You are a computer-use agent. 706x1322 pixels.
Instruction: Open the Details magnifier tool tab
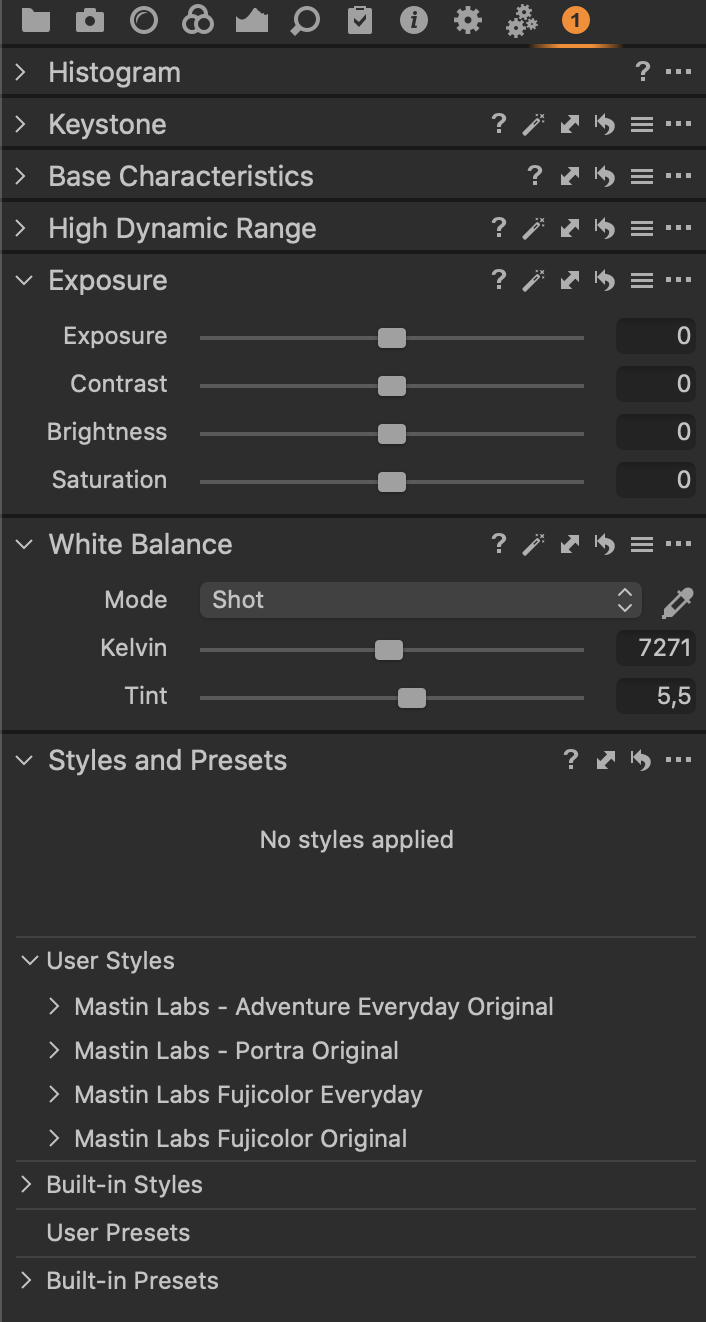tap(305, 20)
